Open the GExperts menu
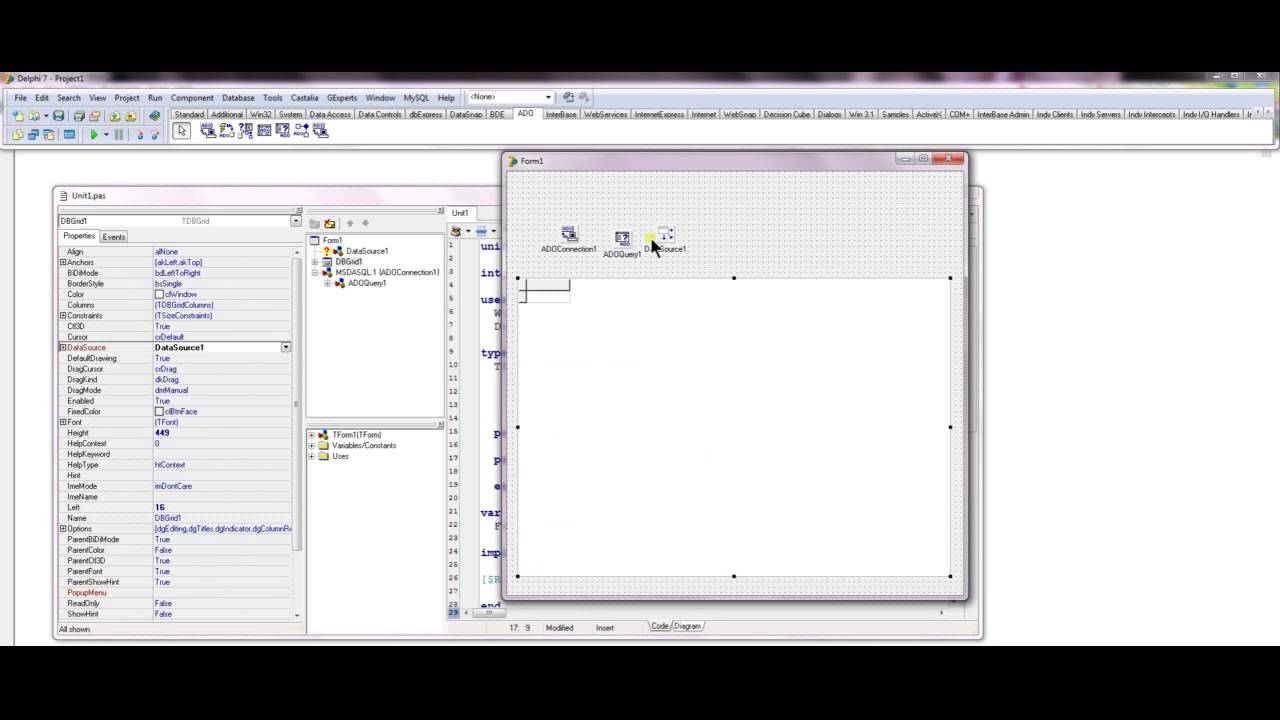Image resolution: width=1280 pixels, height=720 pixels. click(342, 98)
